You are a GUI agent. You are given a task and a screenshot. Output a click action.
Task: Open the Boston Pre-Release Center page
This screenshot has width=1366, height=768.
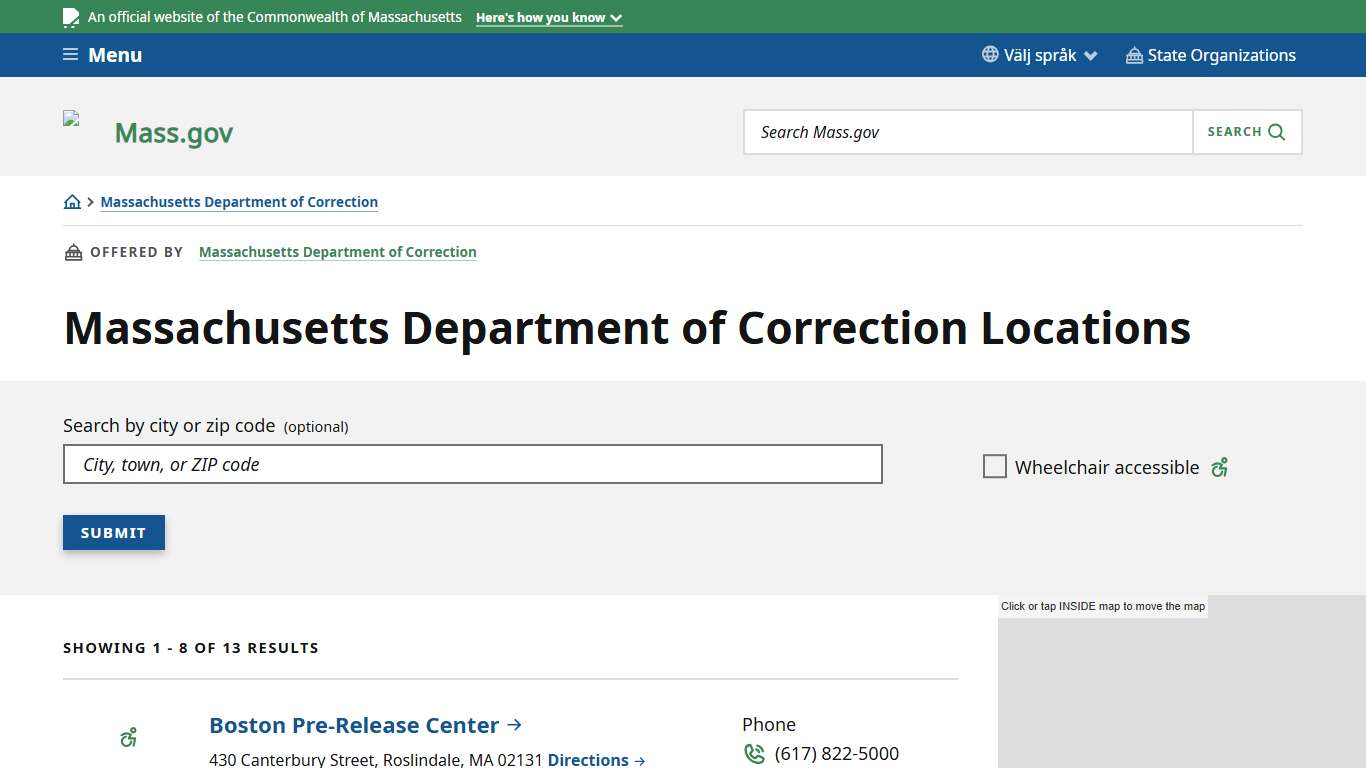click(353, 724)
